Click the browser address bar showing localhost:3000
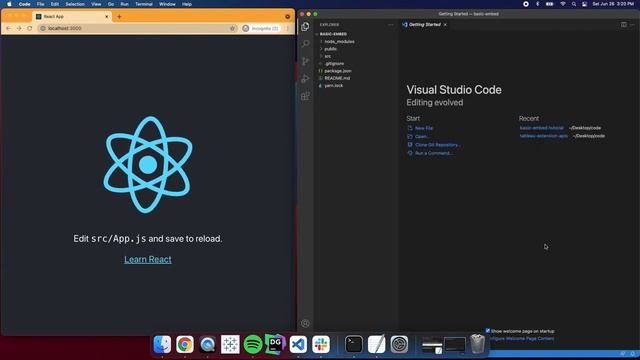640x360 pixels. coord(137,28)
